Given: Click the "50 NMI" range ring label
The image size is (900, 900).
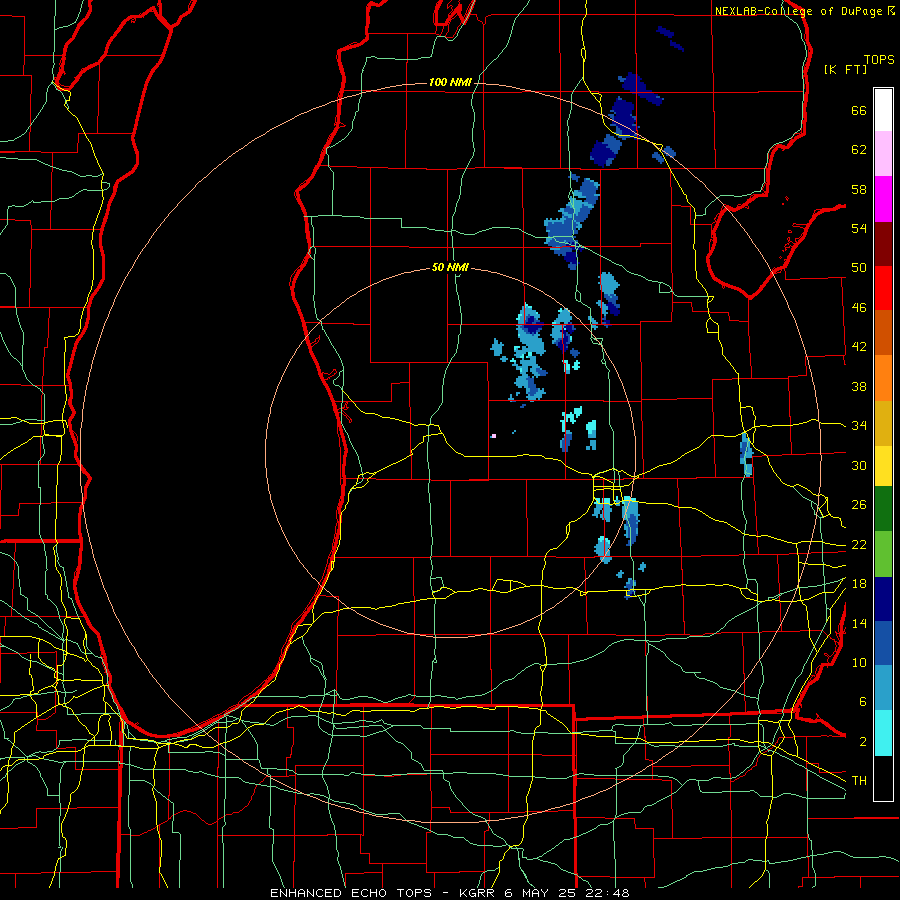Looking at the screenshot, I should click(450, 267).
